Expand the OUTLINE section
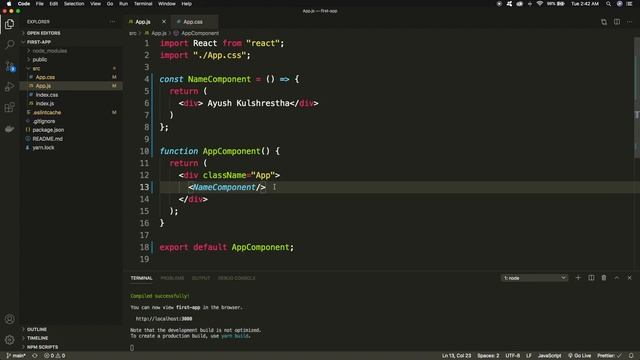Image resolution: width=640 pixels, height=360 pixels. click(x=36, y=329)
